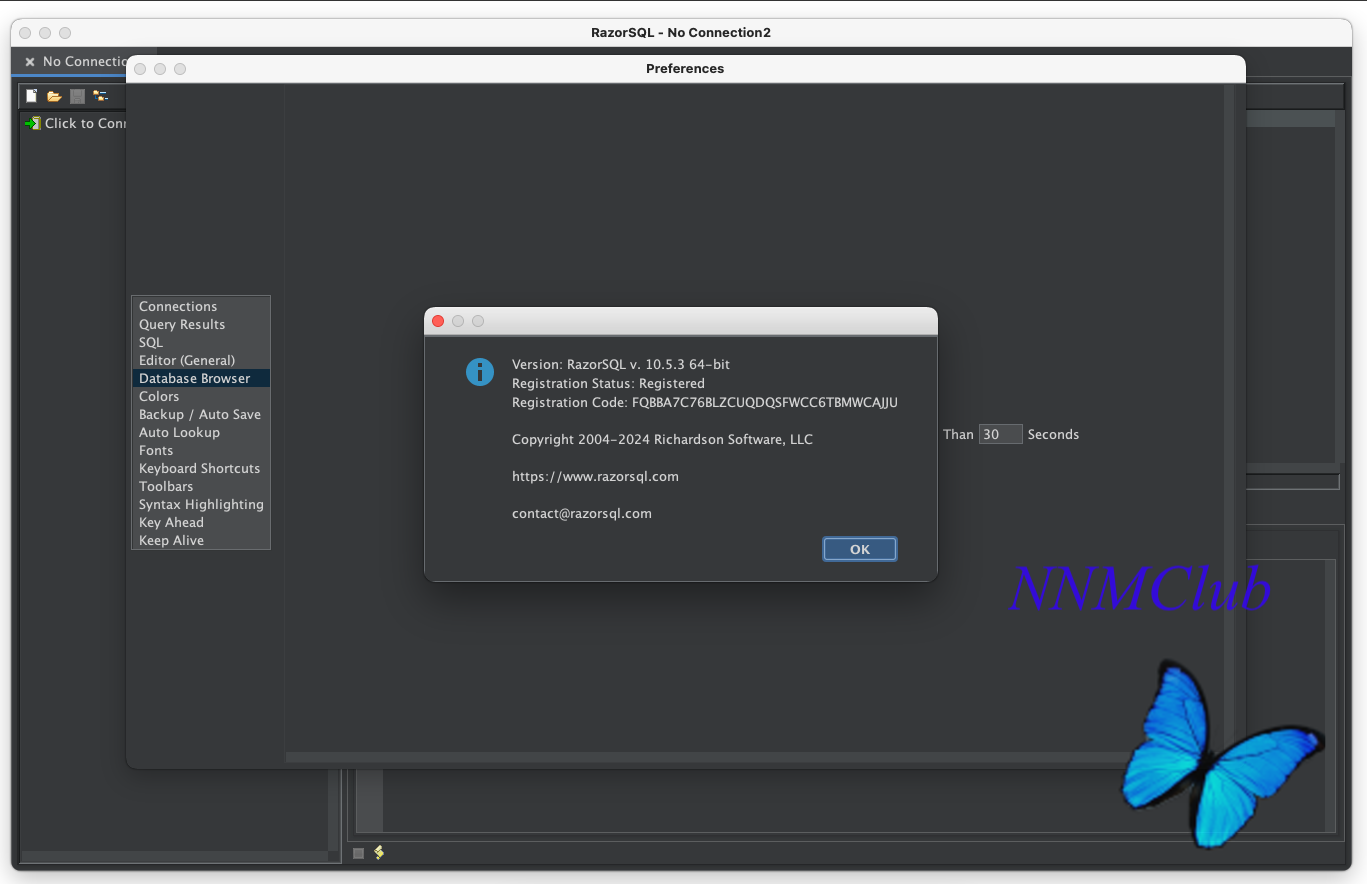The width and height of the screenshot is (1367, 884).
Task: Open the Fonts preferences category
Action: tap(201, 450)
